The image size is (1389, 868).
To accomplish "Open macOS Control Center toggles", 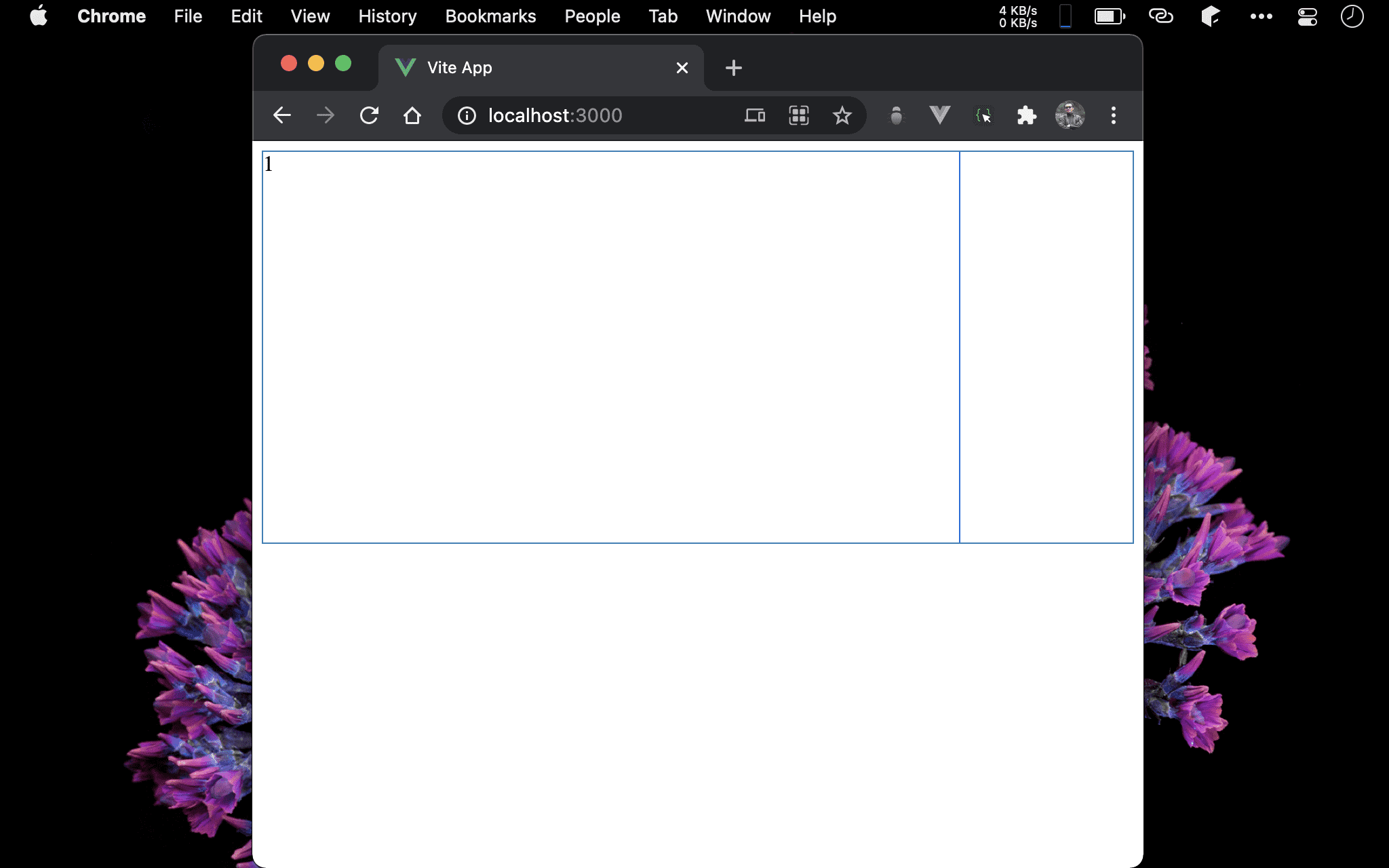I will [1307, 16].
